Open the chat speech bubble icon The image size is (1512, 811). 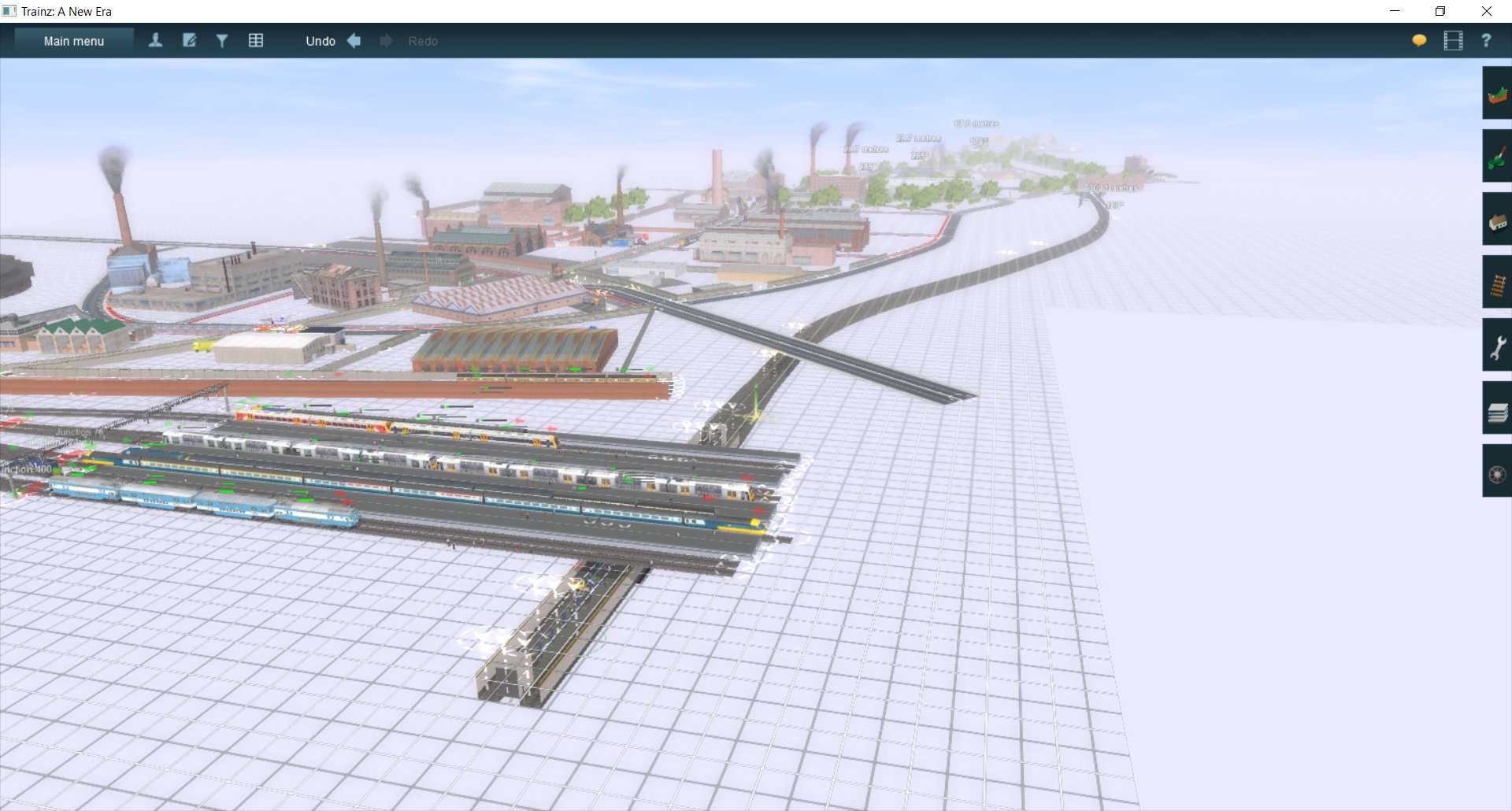point(1419,40)
